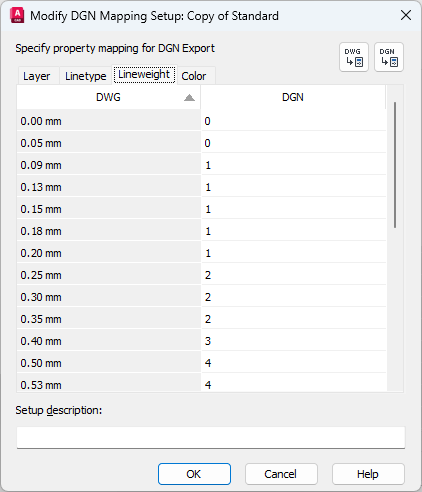Open the Linetype tab
The width and height of the screenshot is (422, 492).
86,76
